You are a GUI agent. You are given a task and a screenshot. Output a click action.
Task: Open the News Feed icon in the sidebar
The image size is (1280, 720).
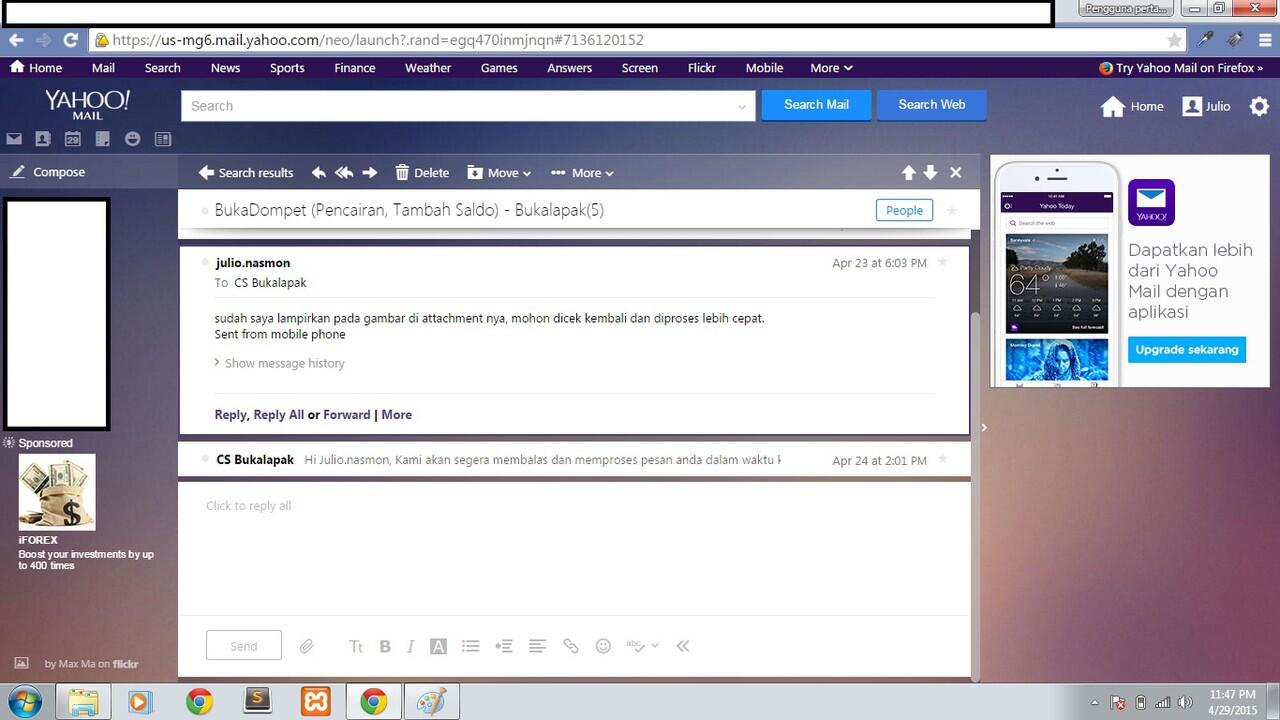click(163, 139)
